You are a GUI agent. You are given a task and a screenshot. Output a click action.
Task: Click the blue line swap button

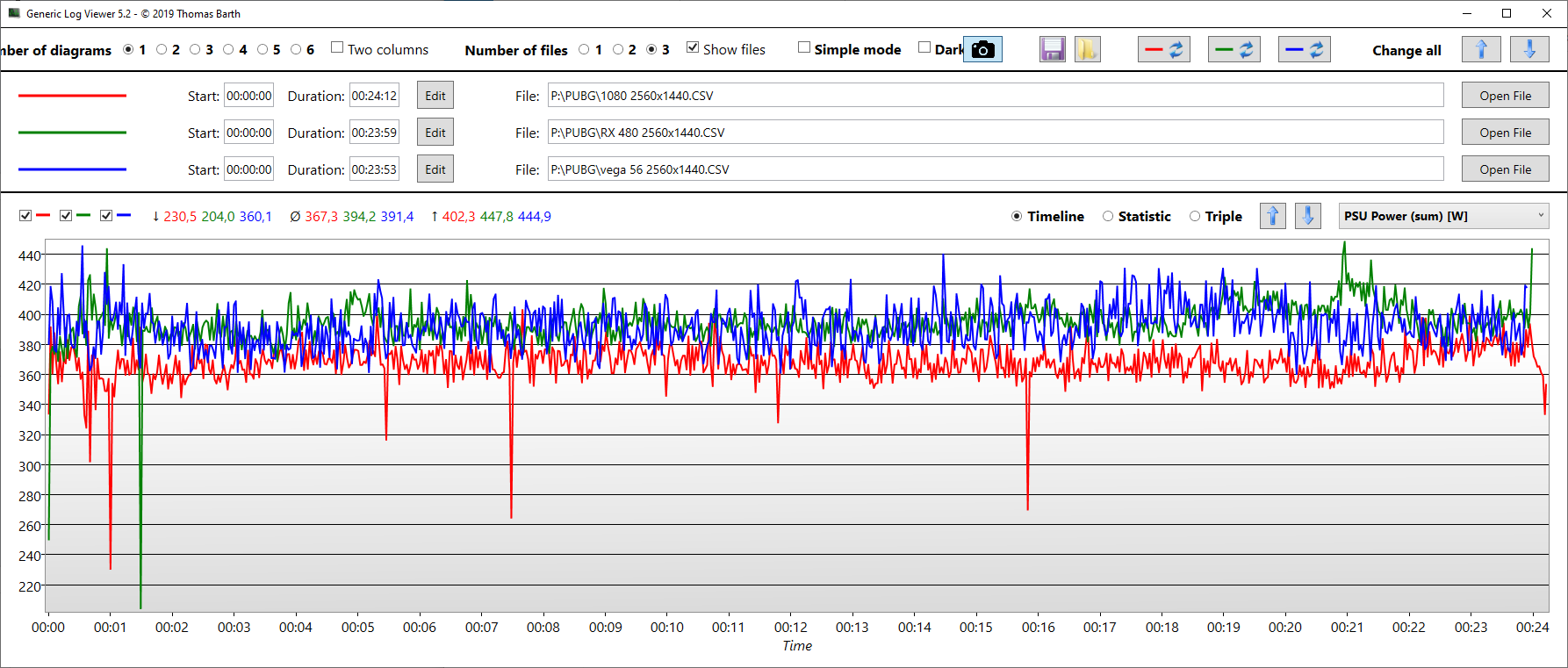tap(1304, 50)
